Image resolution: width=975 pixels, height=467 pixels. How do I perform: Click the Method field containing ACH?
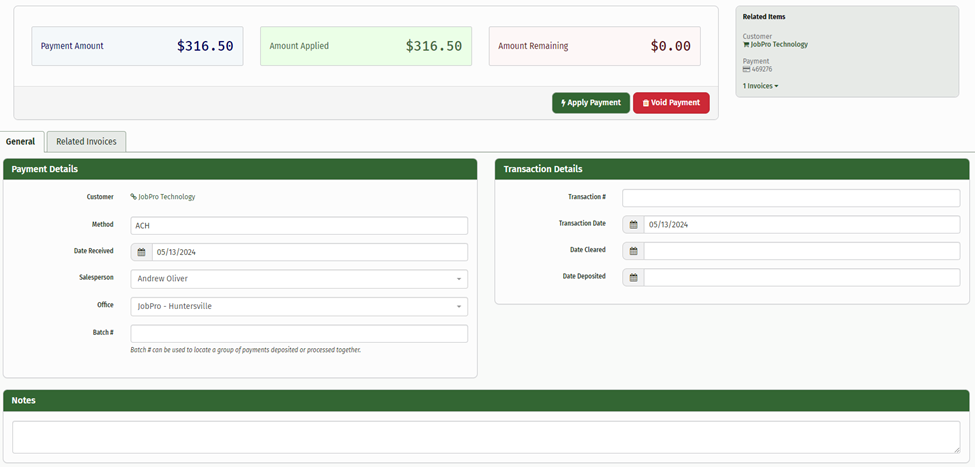pyautogui.click(x=298, y=226)
